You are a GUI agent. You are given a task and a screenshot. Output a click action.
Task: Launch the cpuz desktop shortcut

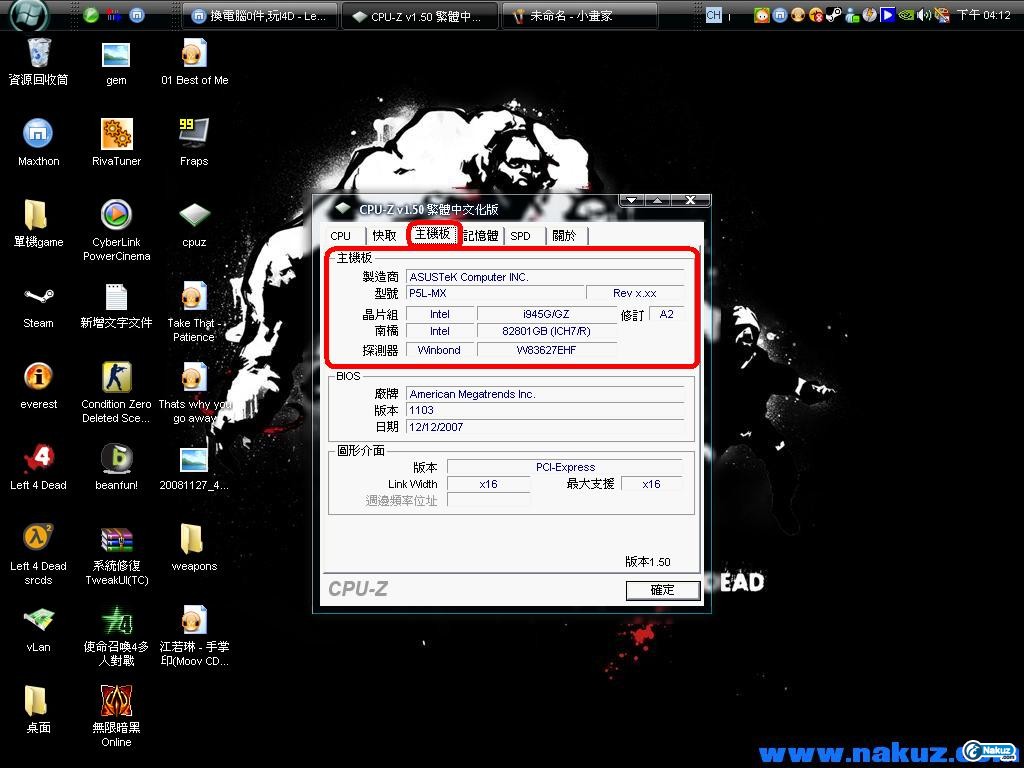194,216
